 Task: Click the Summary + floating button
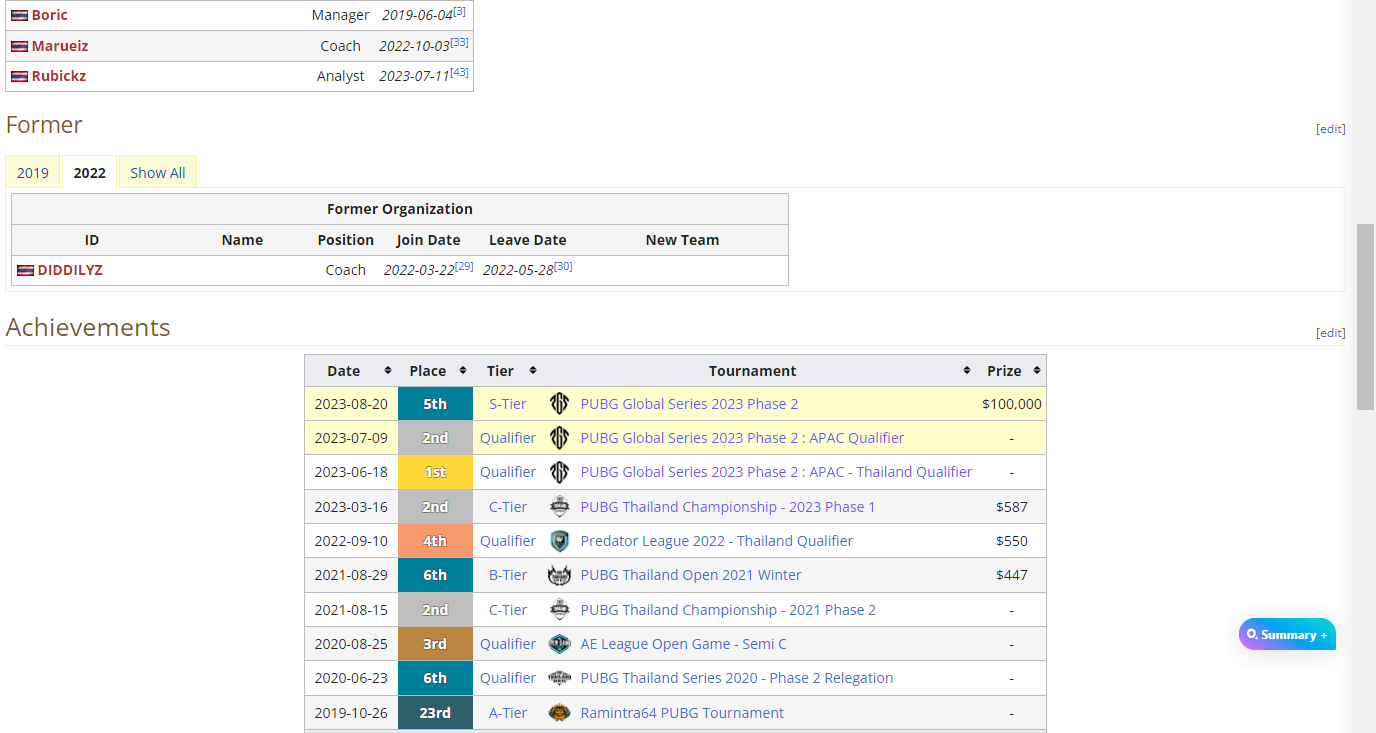pos(1287,635)
